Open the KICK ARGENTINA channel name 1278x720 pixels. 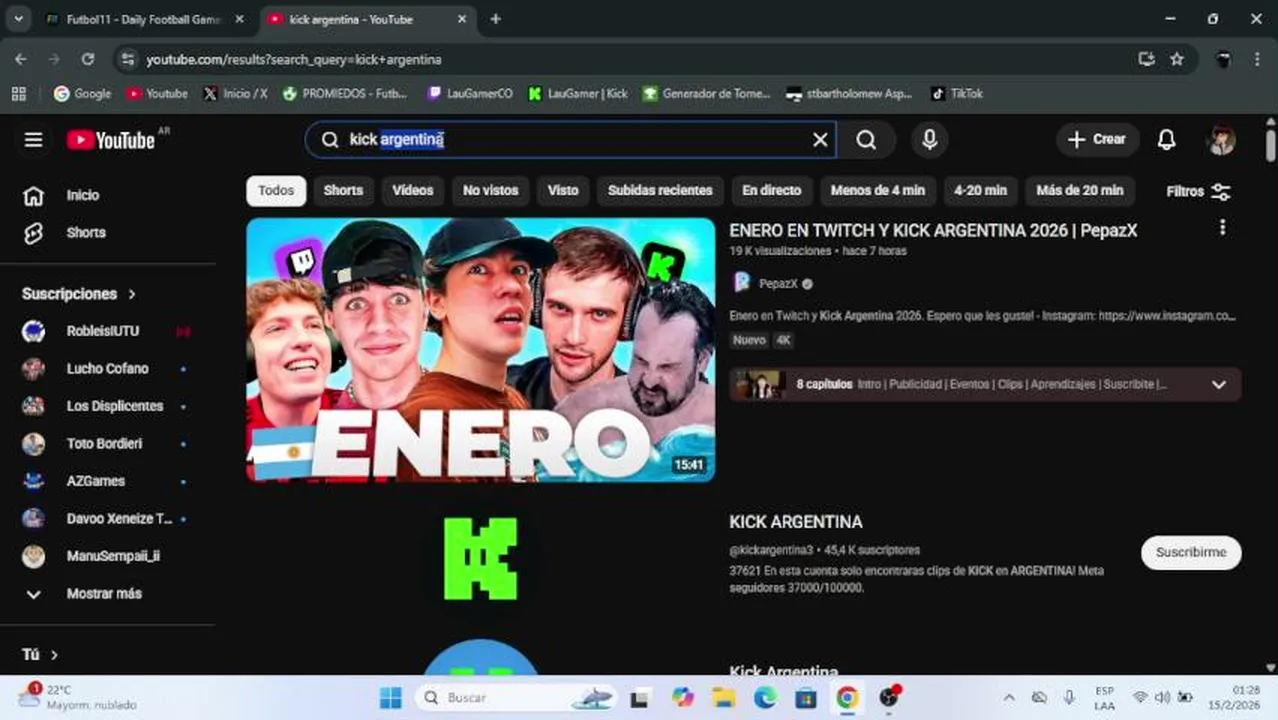[x=796, y=522]
